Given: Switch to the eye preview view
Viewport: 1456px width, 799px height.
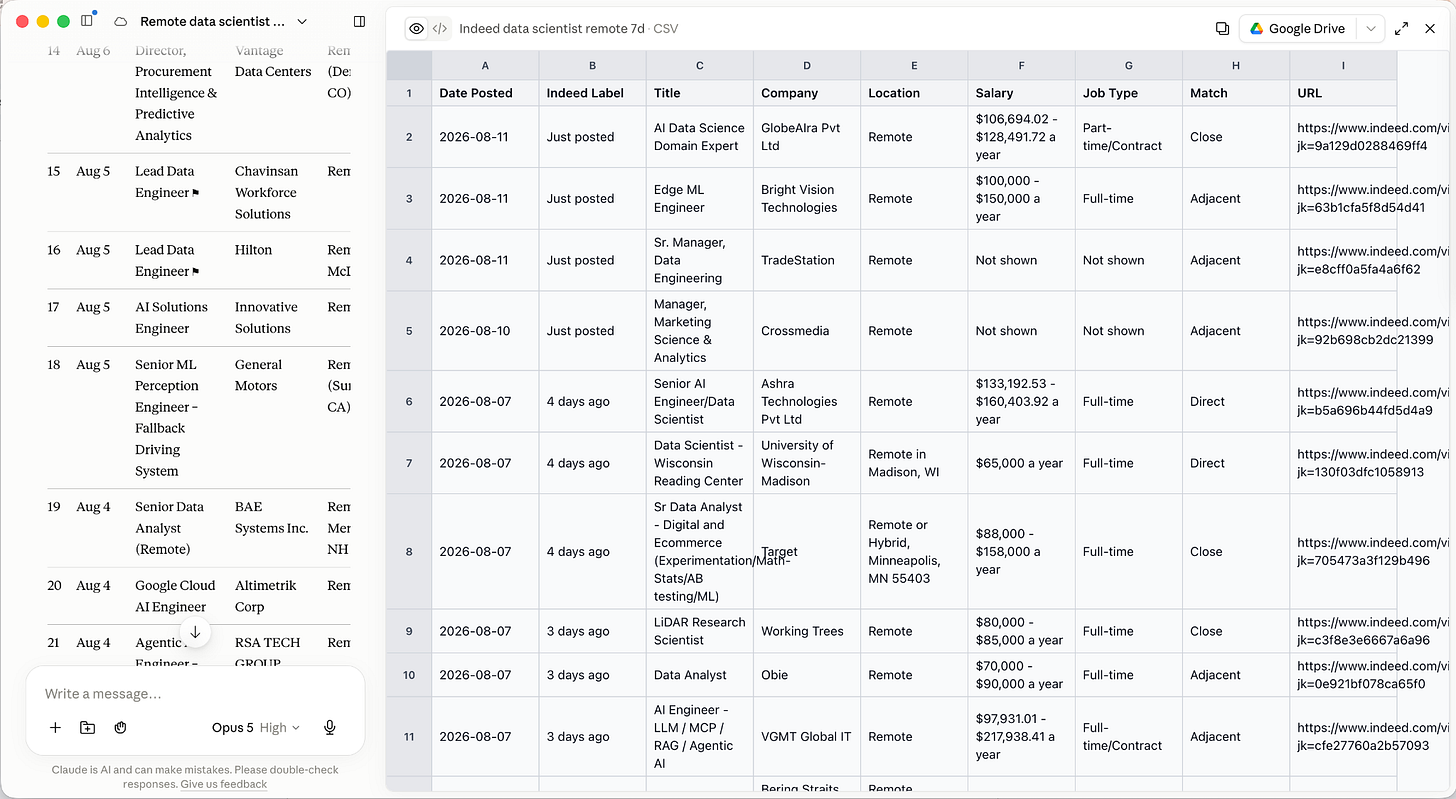Looking at the screenshot, I should coord(417,29).
